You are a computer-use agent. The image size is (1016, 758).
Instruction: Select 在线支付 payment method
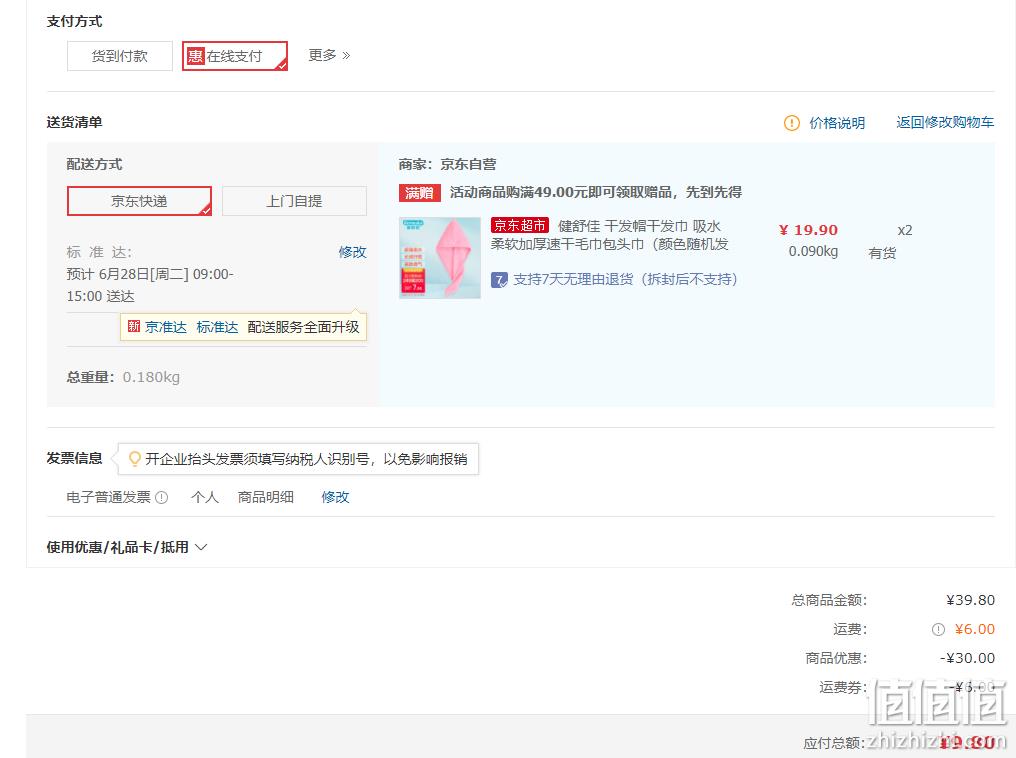click(235, 56)
